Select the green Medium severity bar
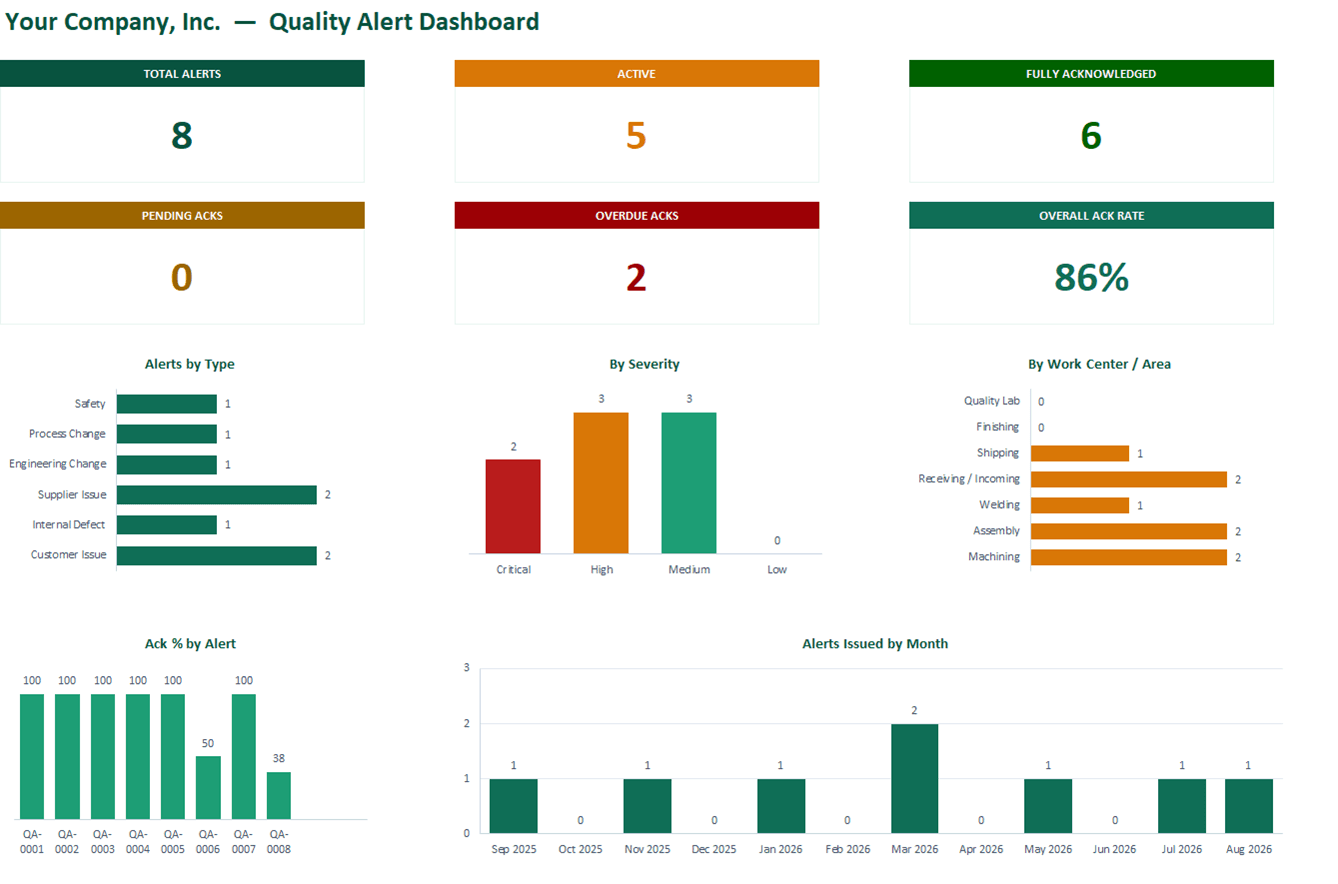 (689, 482)
